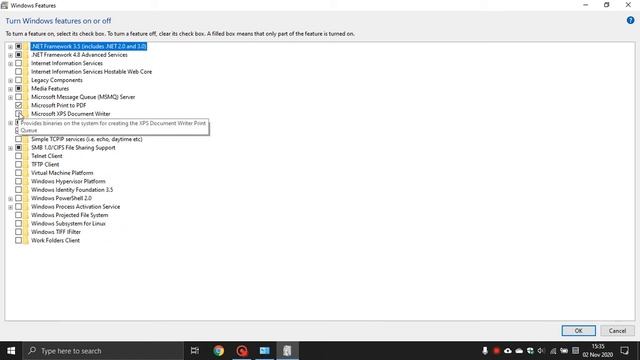Check the Windows TIFF IFilter box
This screenshot has height=360, width=640.
[x=18, y=232]
